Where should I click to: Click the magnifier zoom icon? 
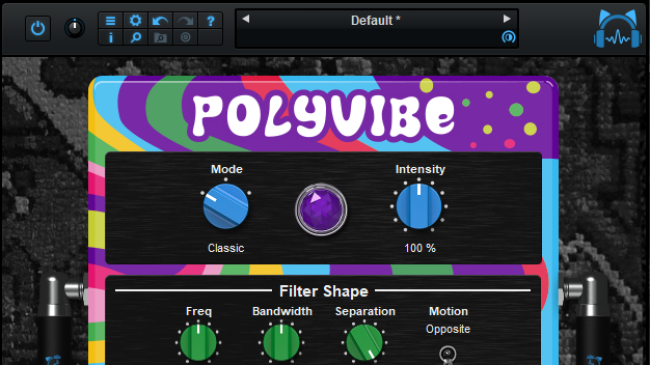tap(135, 37)
